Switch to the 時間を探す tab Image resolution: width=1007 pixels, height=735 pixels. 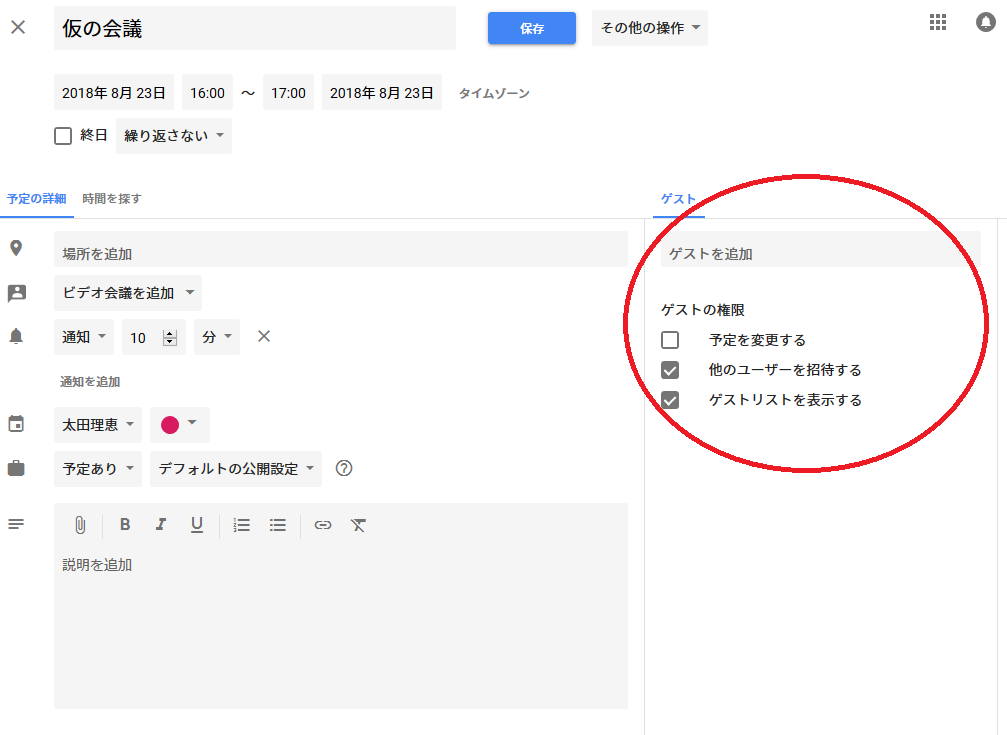coord(112,199)
